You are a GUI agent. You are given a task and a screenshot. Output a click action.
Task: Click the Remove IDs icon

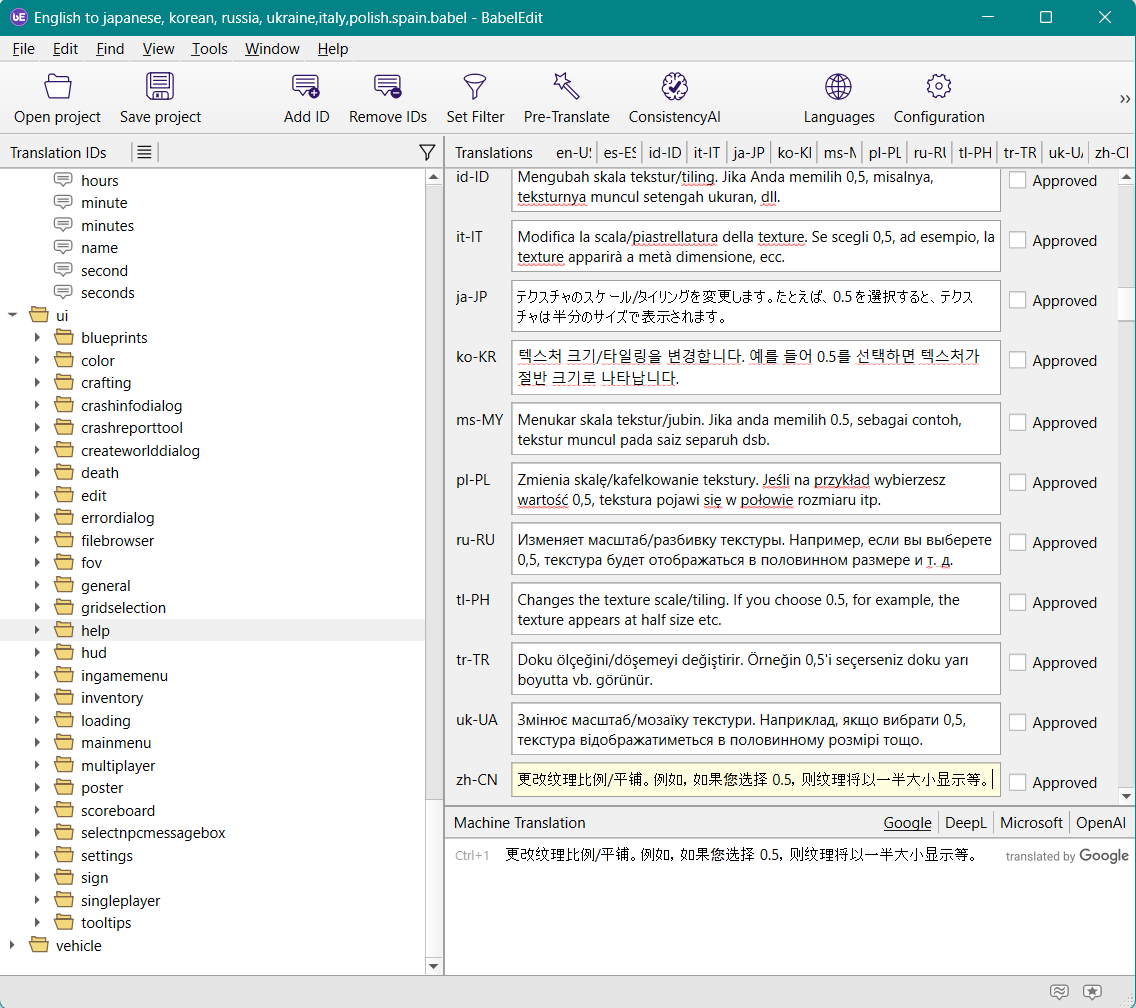(x=388, y=87)
